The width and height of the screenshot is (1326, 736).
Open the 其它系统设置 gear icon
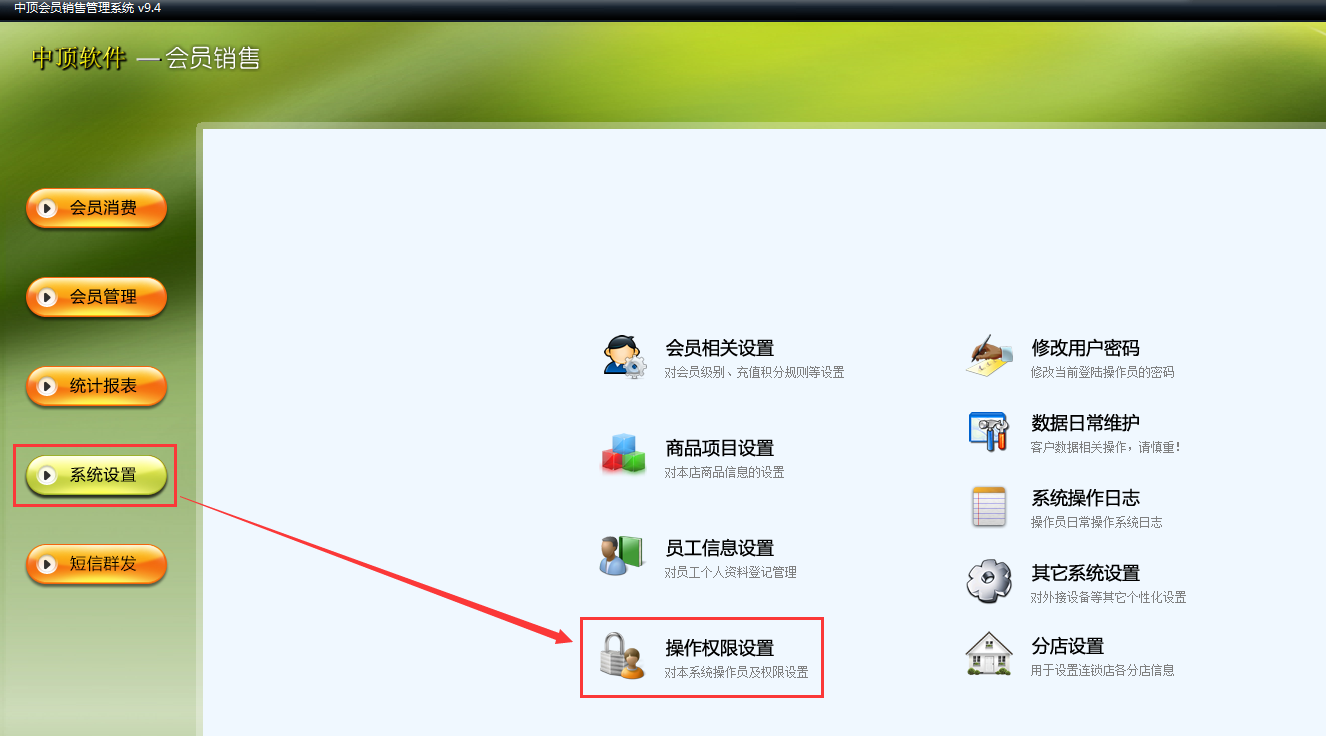click(x=989, y=580)
